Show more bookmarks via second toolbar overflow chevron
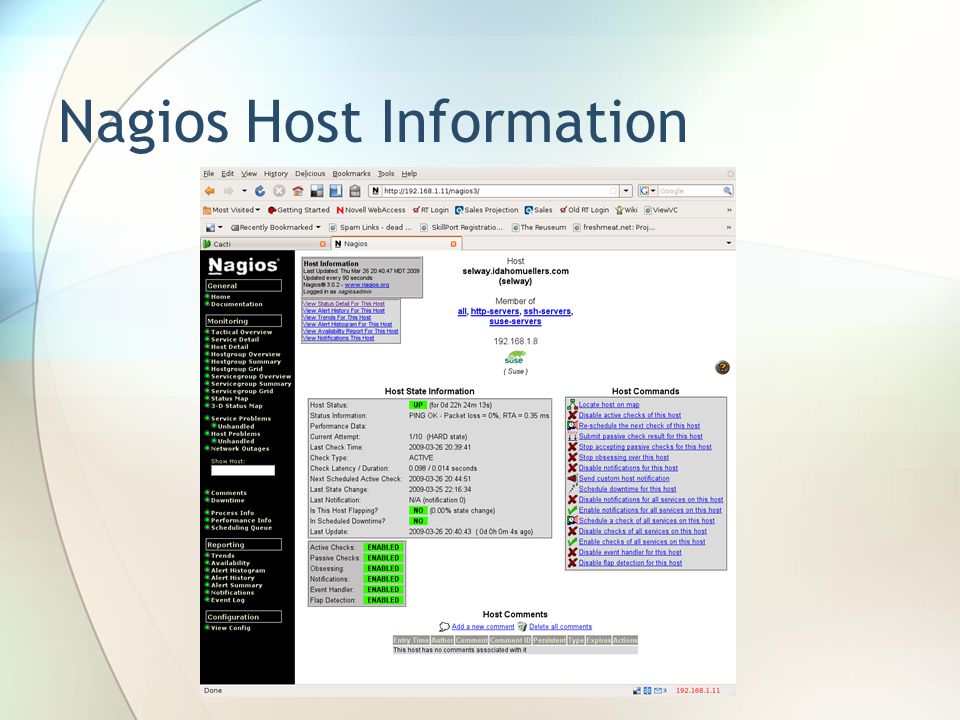Viewport: 960px width, 720px height. pos(729,227)
